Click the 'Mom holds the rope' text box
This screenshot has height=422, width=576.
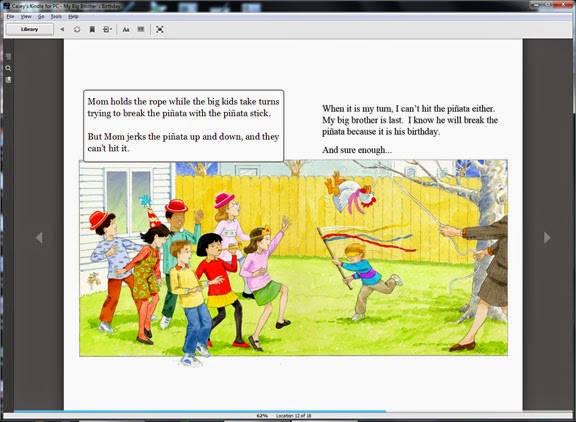(184, 126)
